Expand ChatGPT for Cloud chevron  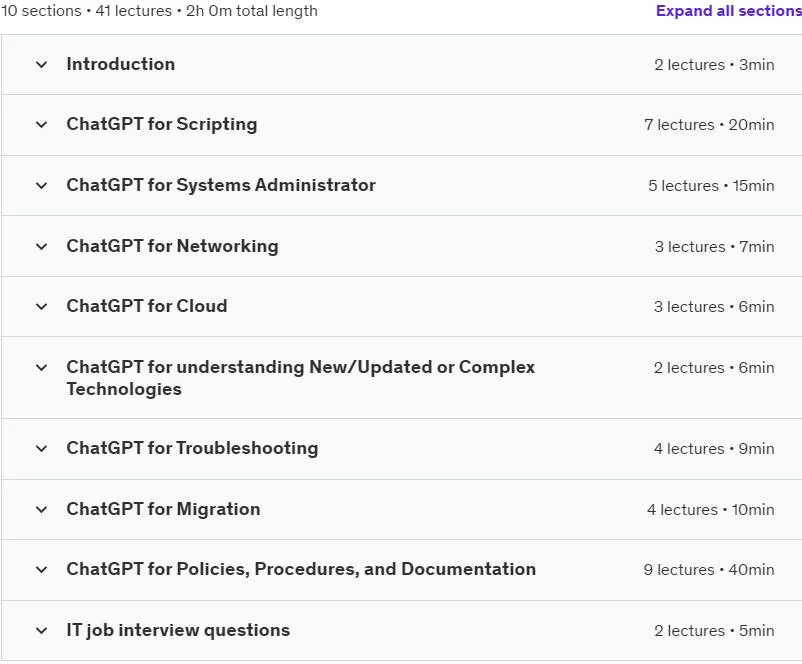point(41,307)
